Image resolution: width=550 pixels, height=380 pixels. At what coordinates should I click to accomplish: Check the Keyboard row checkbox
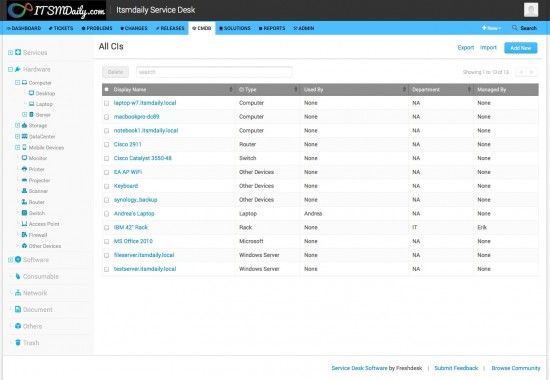tap(107, 186)
